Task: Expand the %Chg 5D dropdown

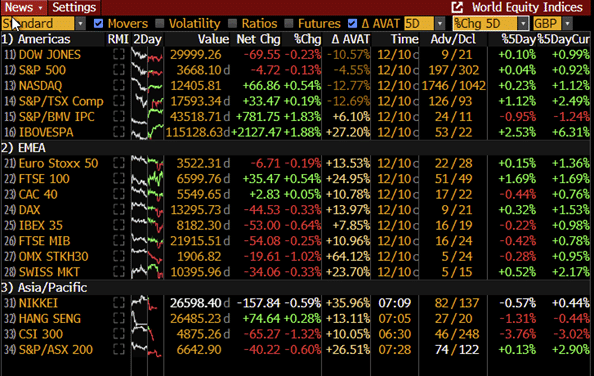Action: (x=523, y=23)
